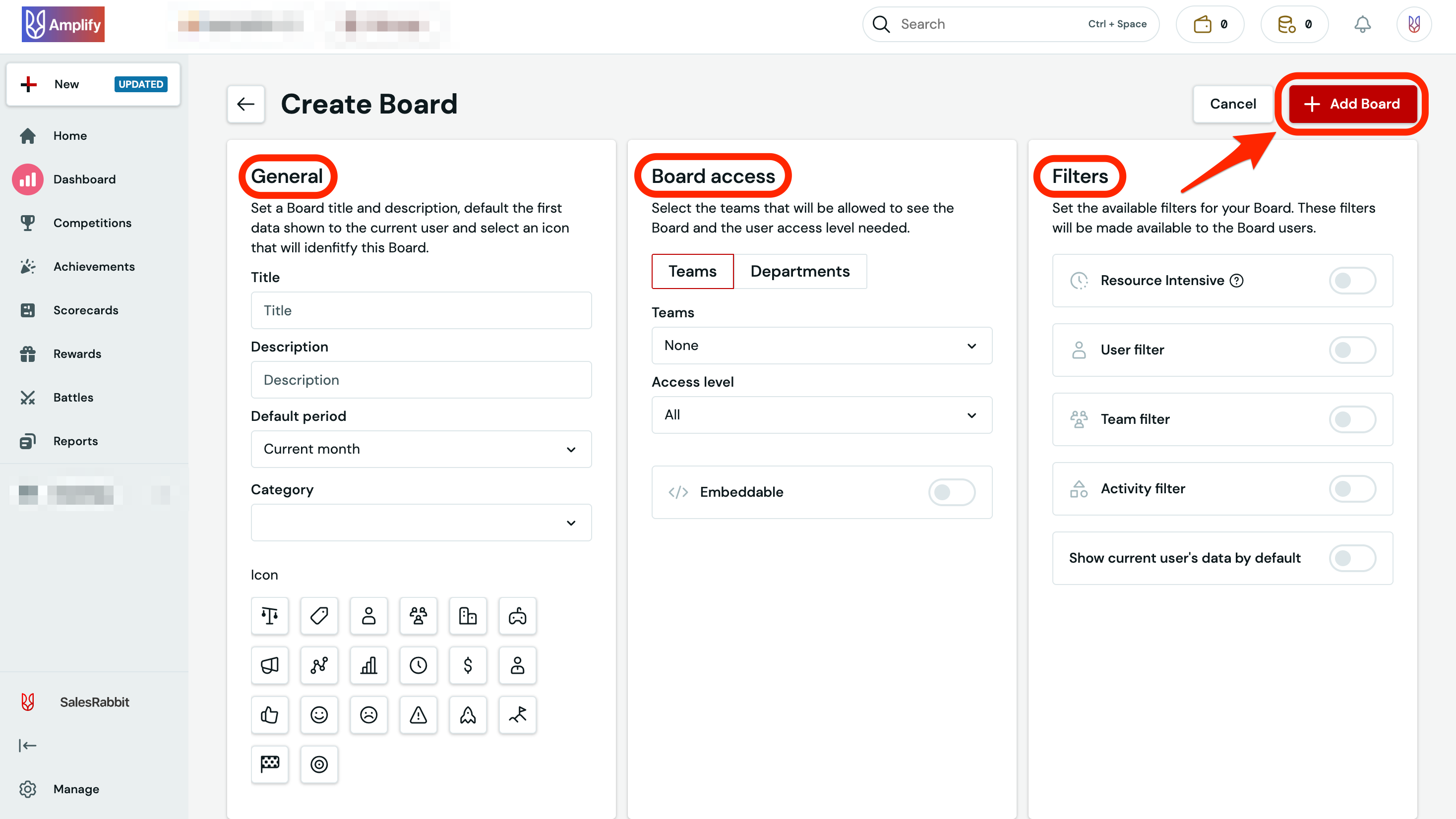Select the game controller icon for the Board
Viewport: 1456px width, 819px height.
pyautogui.click(x=517, y=616)
